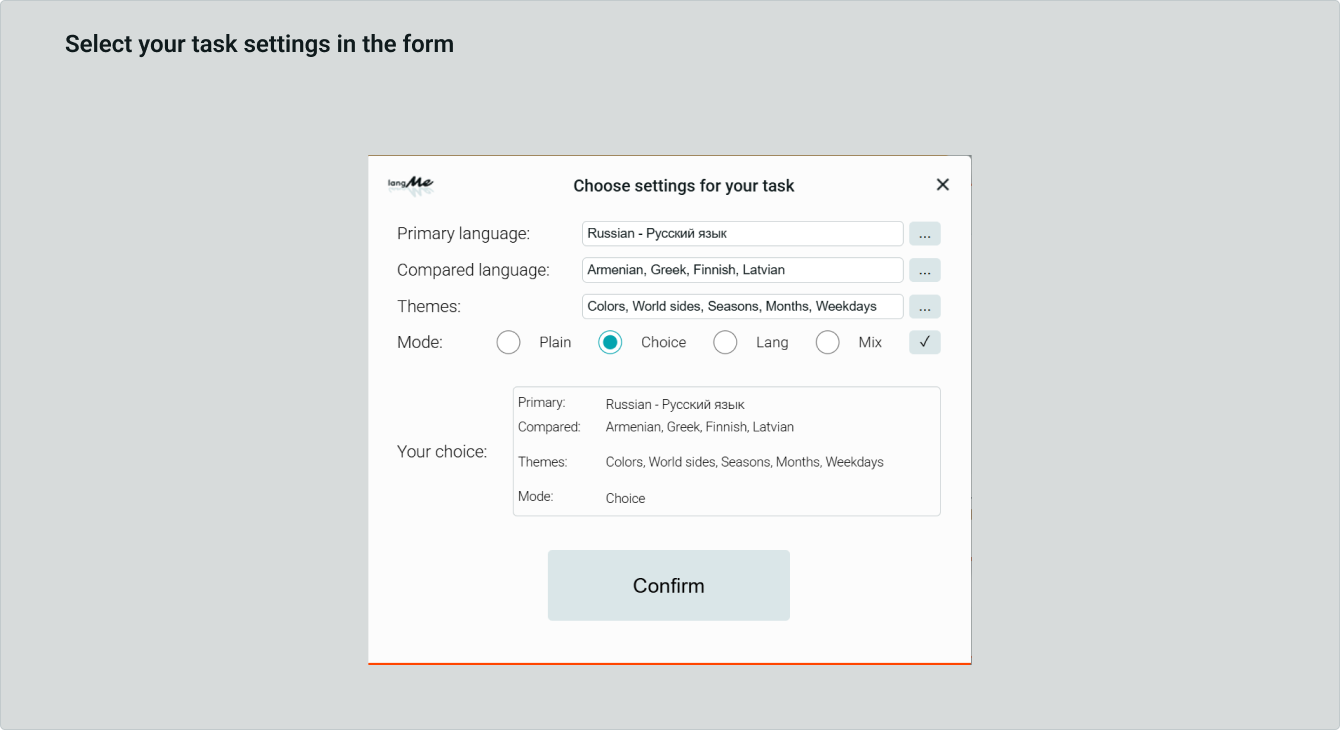Click the mode checkmark apply button
This screenshot has height=730, width=1340.
(925, 343)
